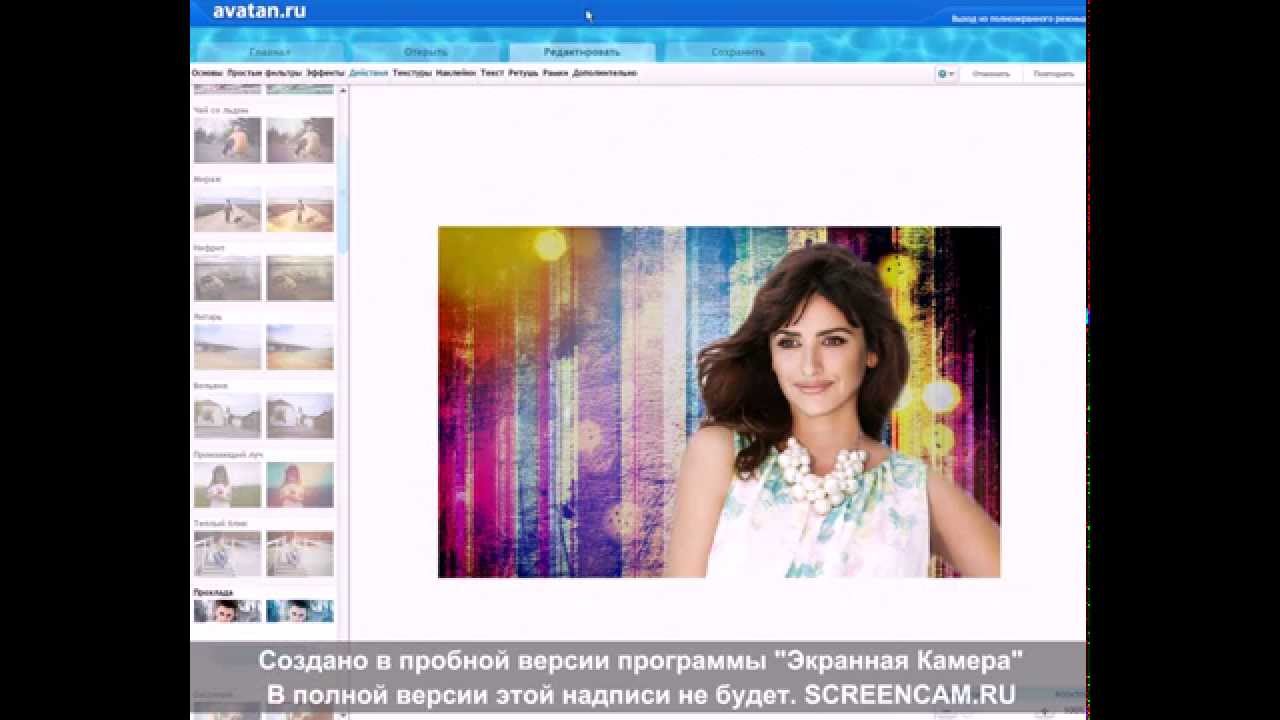Click the Янтарь effect label
The width and height of the screenshot is (1280, 720).
point(208,317)
